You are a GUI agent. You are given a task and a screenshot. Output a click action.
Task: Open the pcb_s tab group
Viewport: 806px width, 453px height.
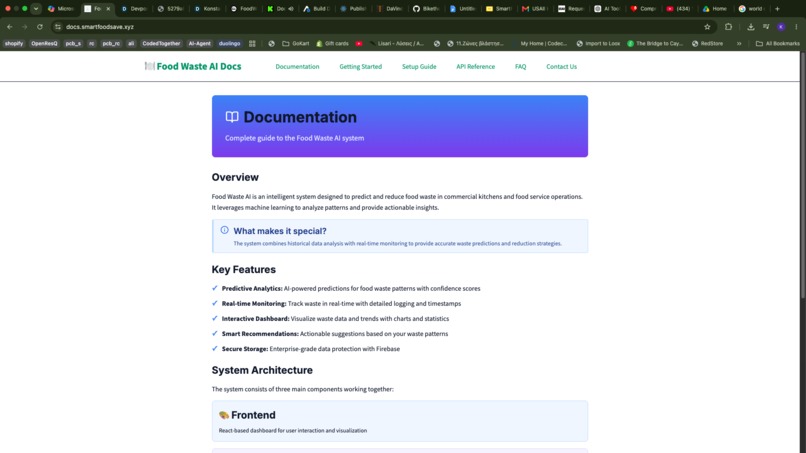tap(73, 44)
